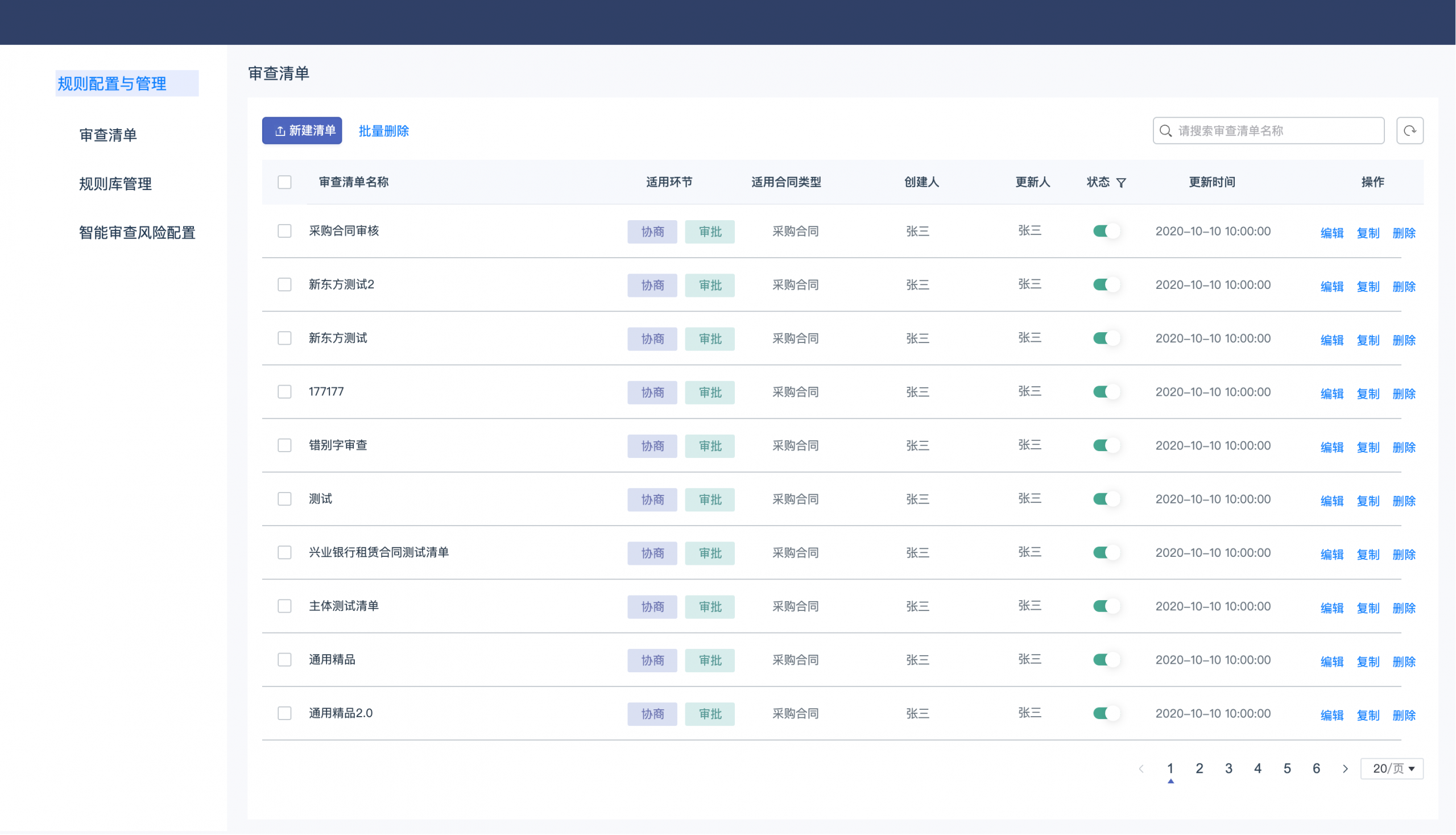Screen dimensions: 1456x835
Task: Go to page 3 in pagination
Action: pos(1228,769)
